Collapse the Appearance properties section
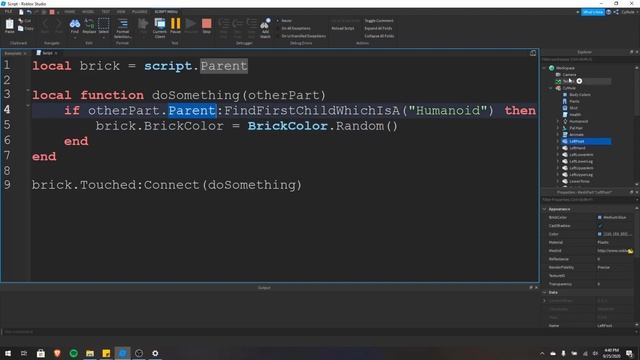Image resolution: width=640 pixels, height=360 pixels. [x=544, y=209]
